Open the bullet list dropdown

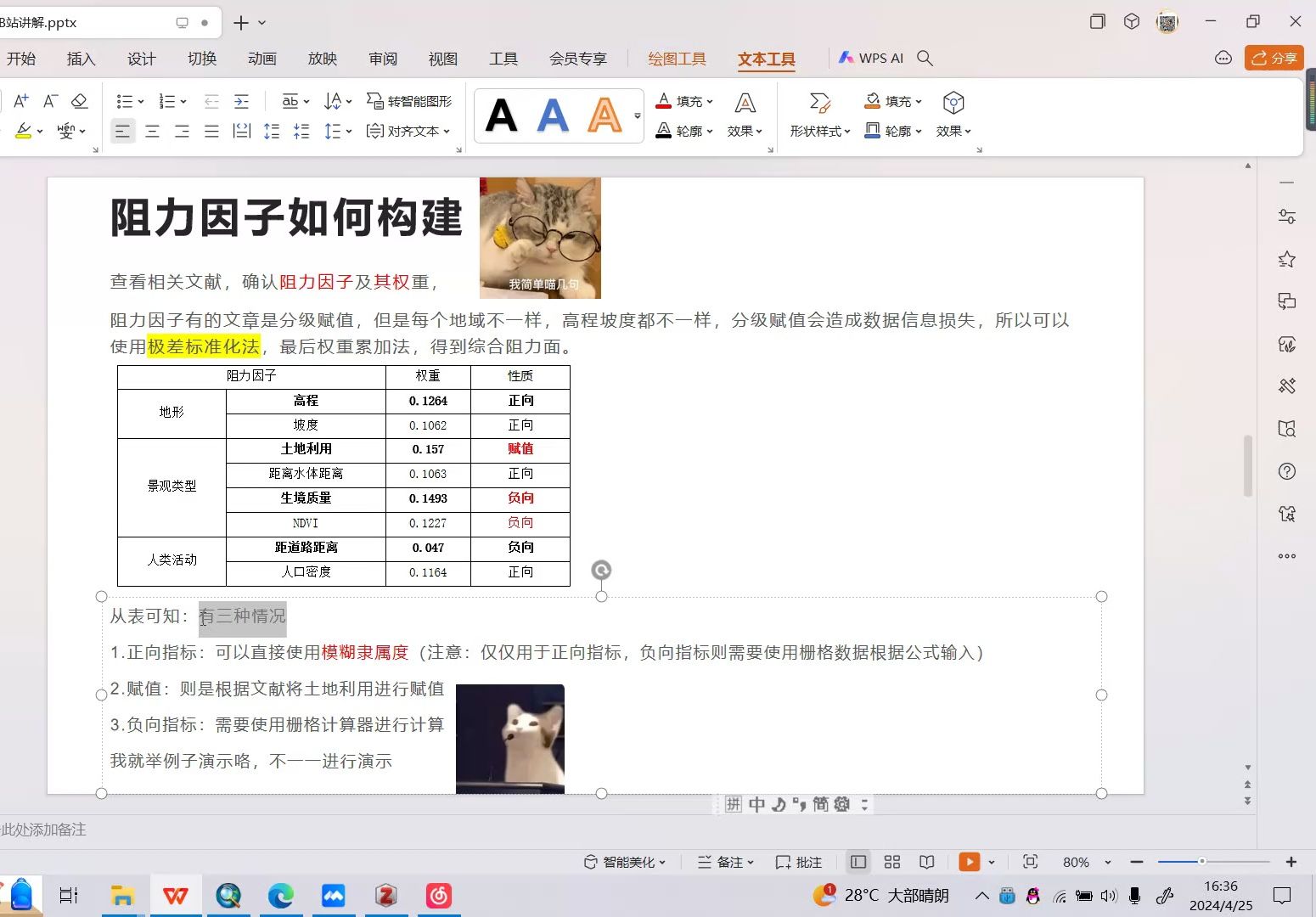pos(130,101)
